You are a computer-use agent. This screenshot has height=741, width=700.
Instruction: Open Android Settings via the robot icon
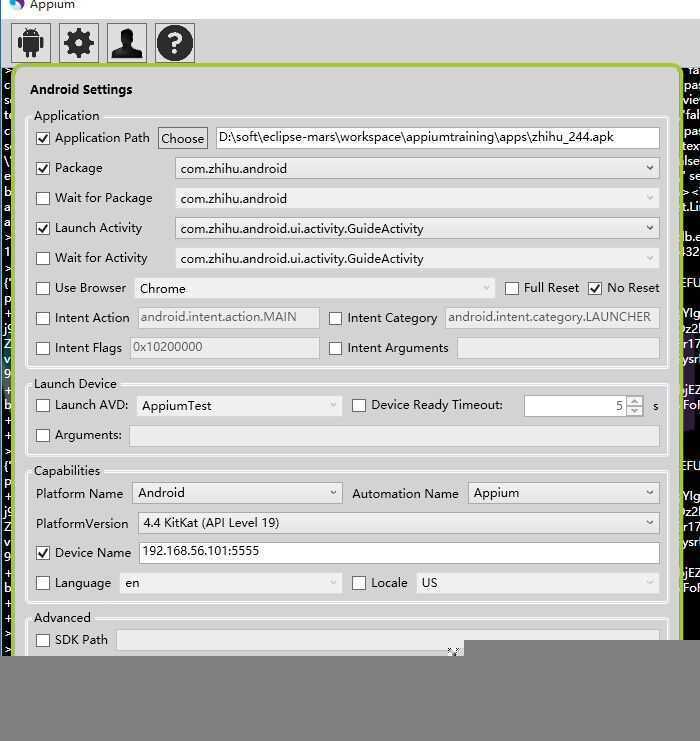(x=31, y=43)
